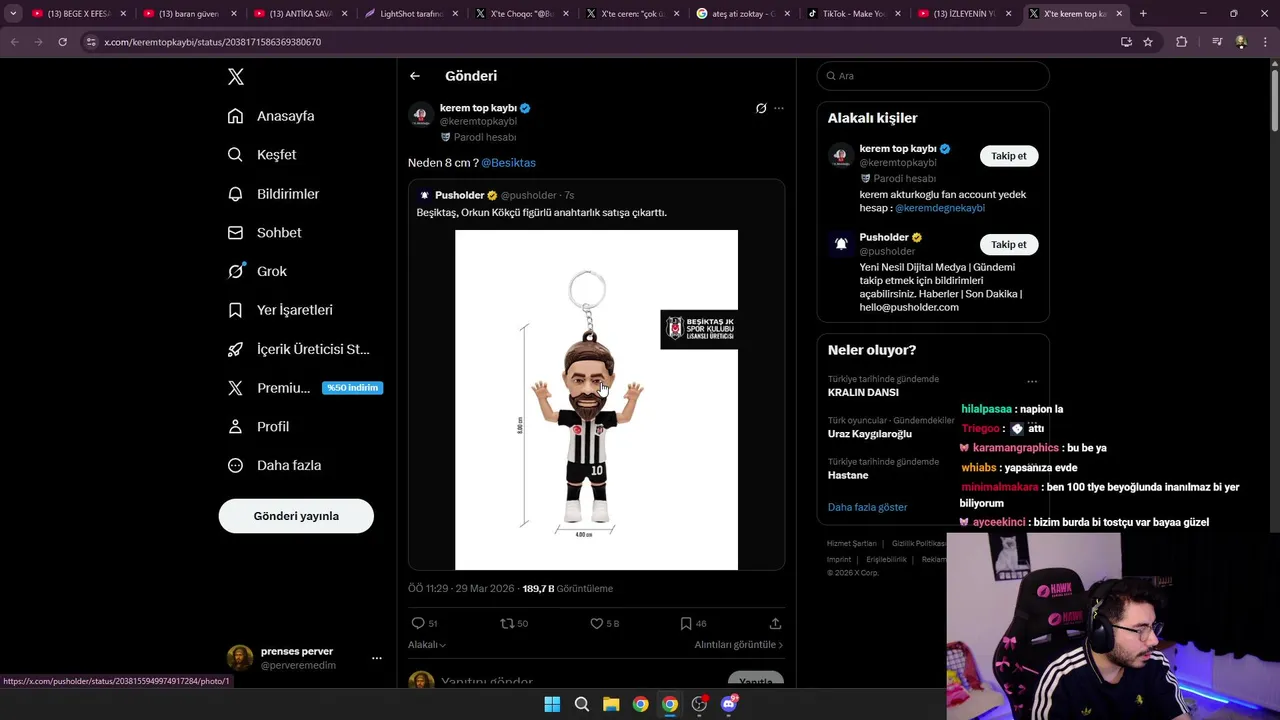
Task: Open Profil page
Action: [258, 426]
